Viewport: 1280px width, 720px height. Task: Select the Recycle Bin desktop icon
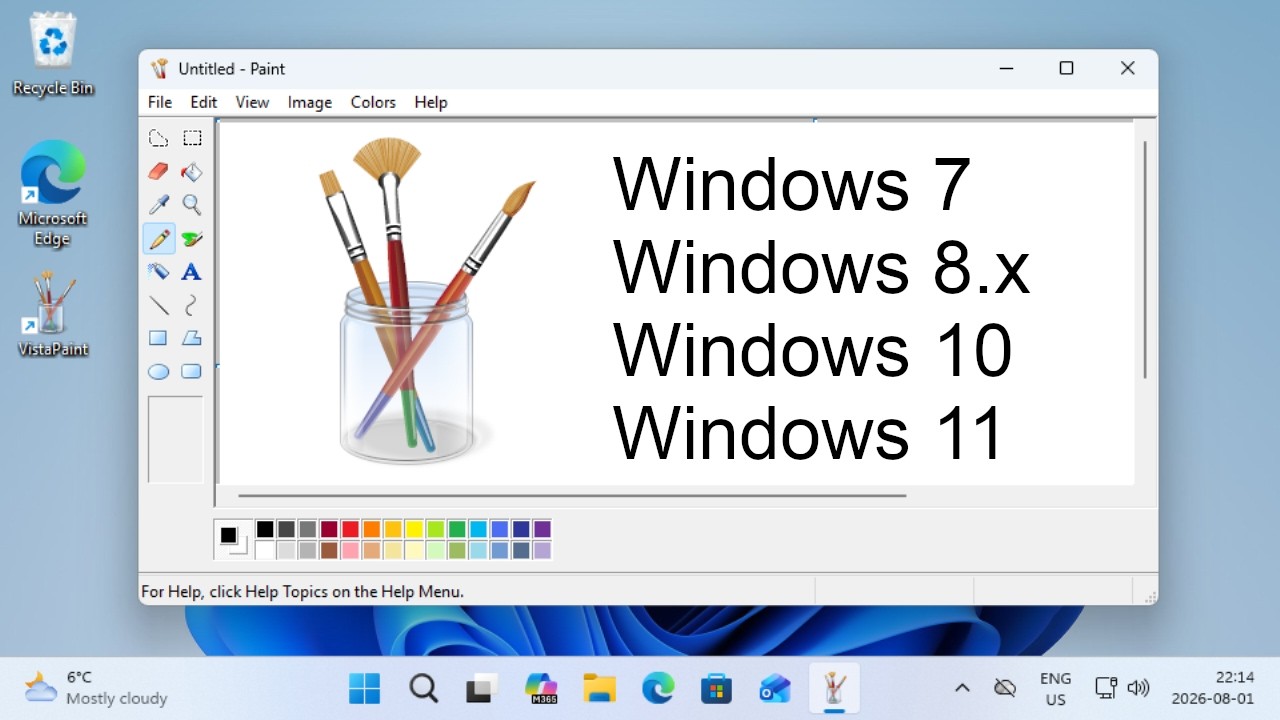click(53, 55)
